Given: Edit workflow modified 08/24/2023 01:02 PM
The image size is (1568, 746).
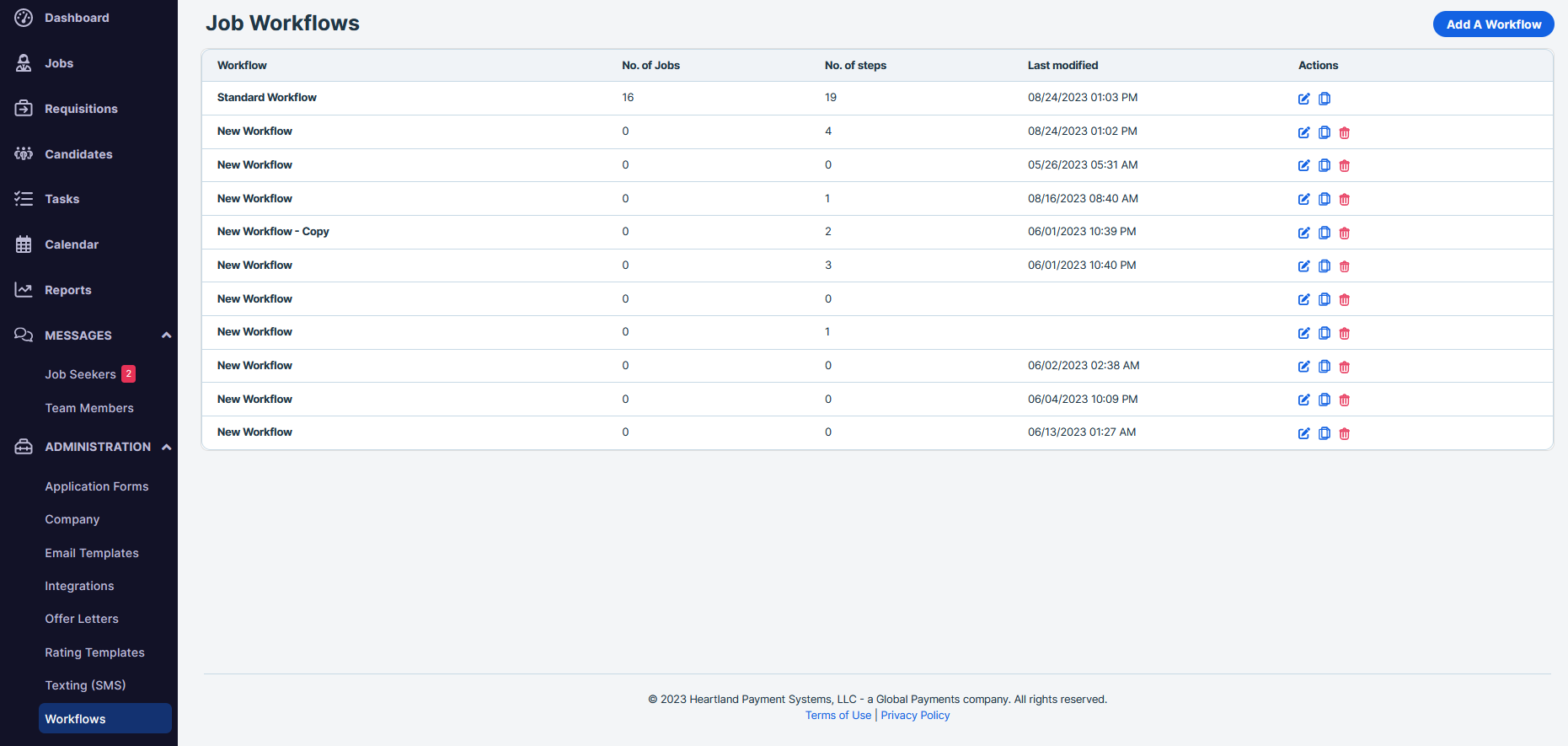Looking at the screenshot, I should click(1303, 132).
